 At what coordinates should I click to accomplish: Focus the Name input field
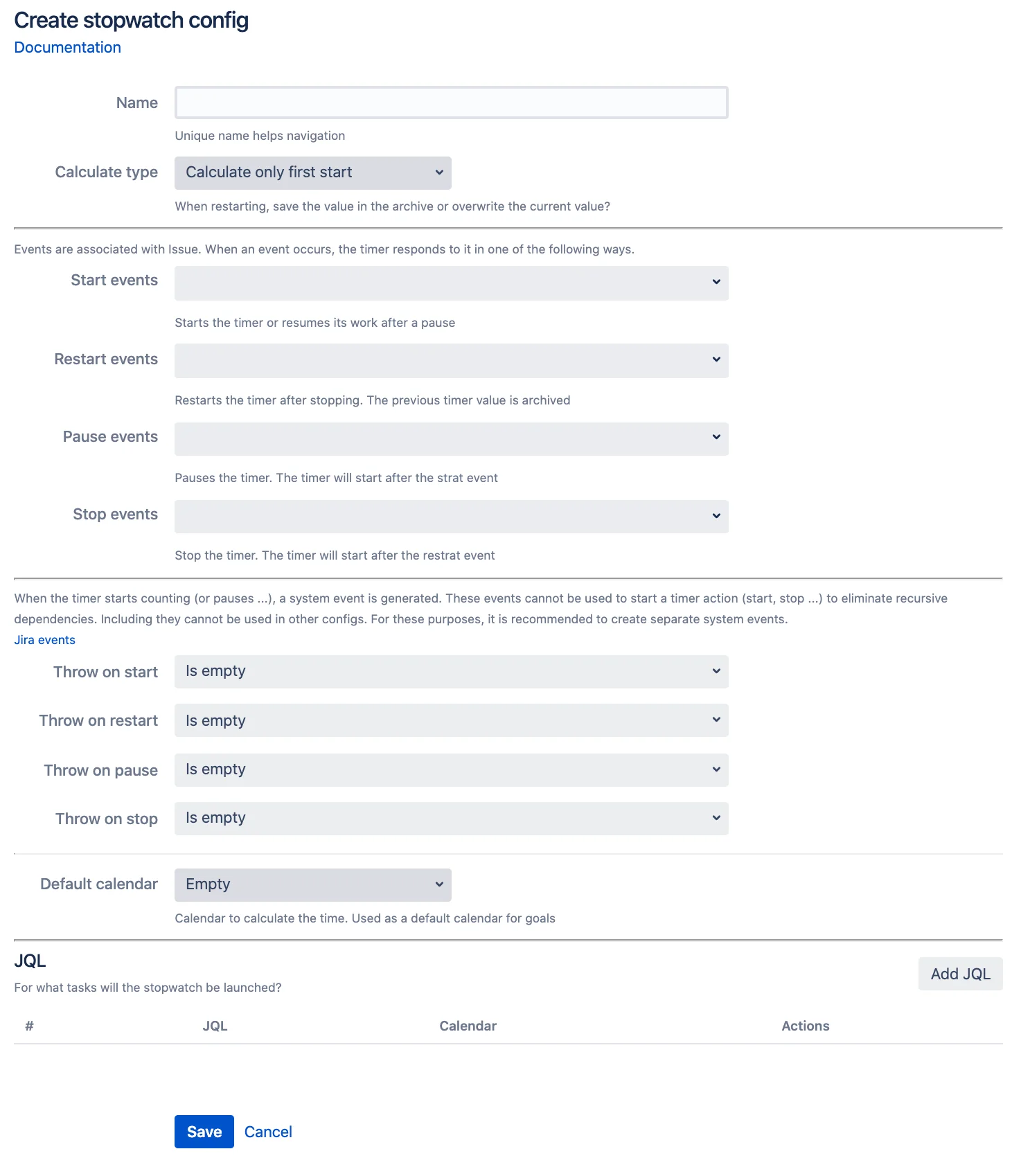pos(452,103)
